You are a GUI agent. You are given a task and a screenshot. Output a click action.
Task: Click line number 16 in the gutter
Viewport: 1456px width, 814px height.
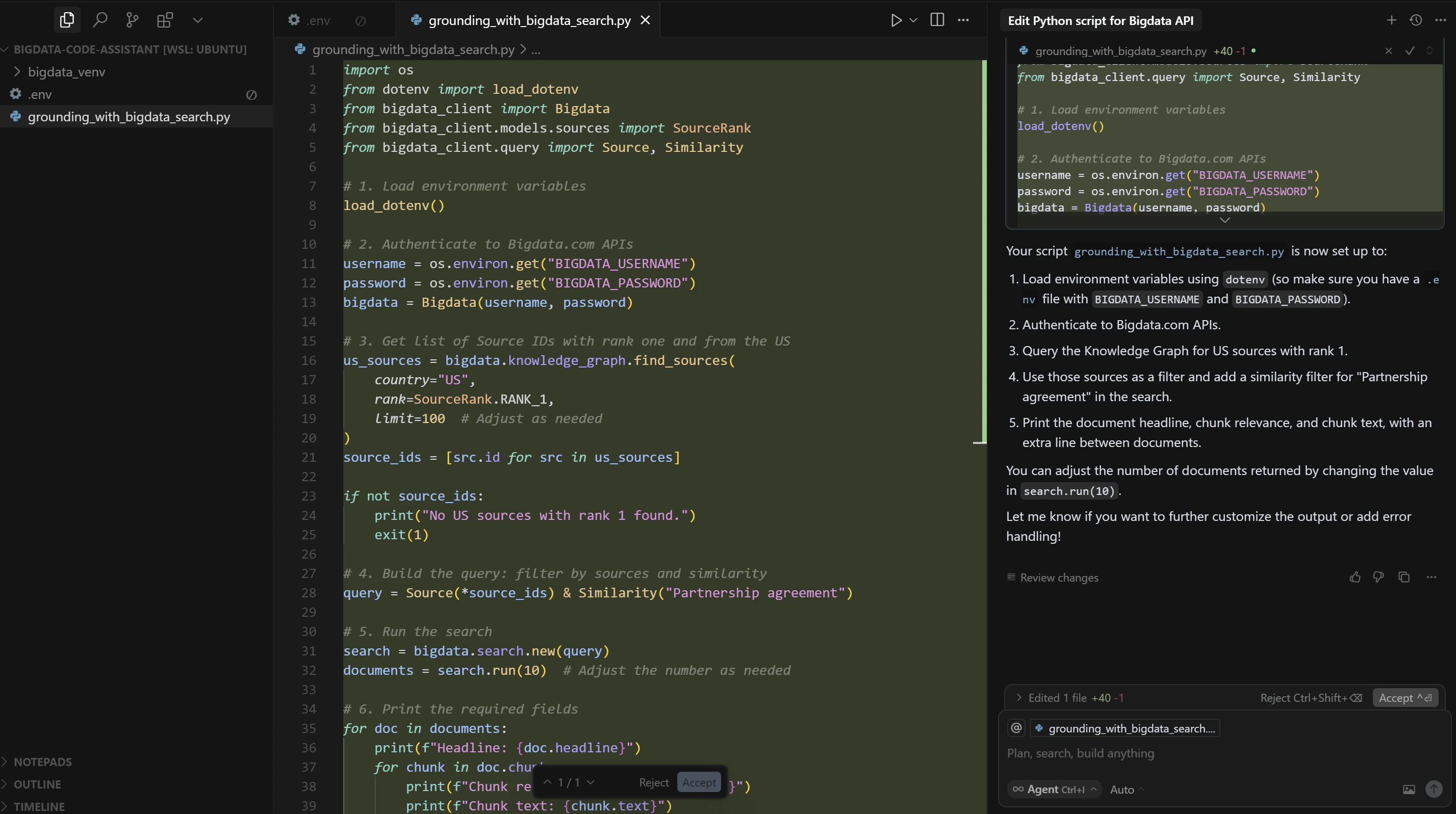309,360
